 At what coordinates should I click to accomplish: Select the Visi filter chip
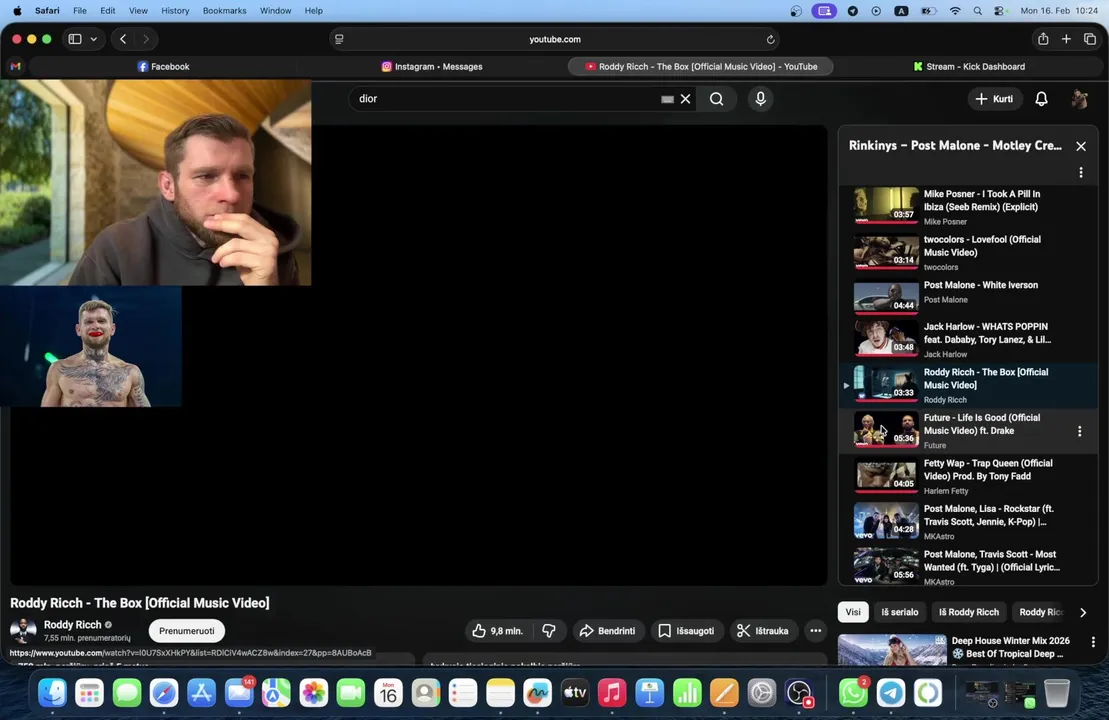click(x=853, y=612)
